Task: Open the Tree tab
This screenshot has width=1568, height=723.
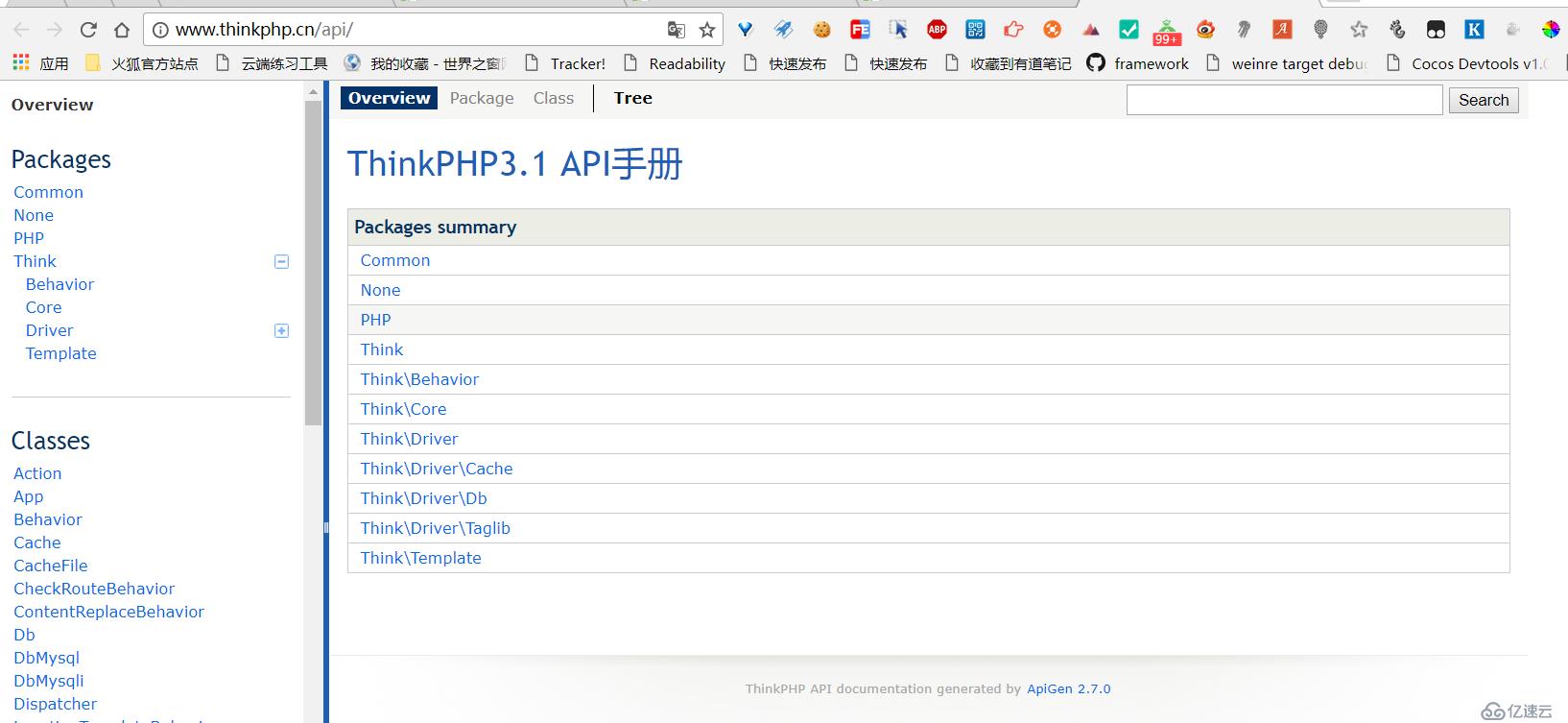Action: (633, 98)
